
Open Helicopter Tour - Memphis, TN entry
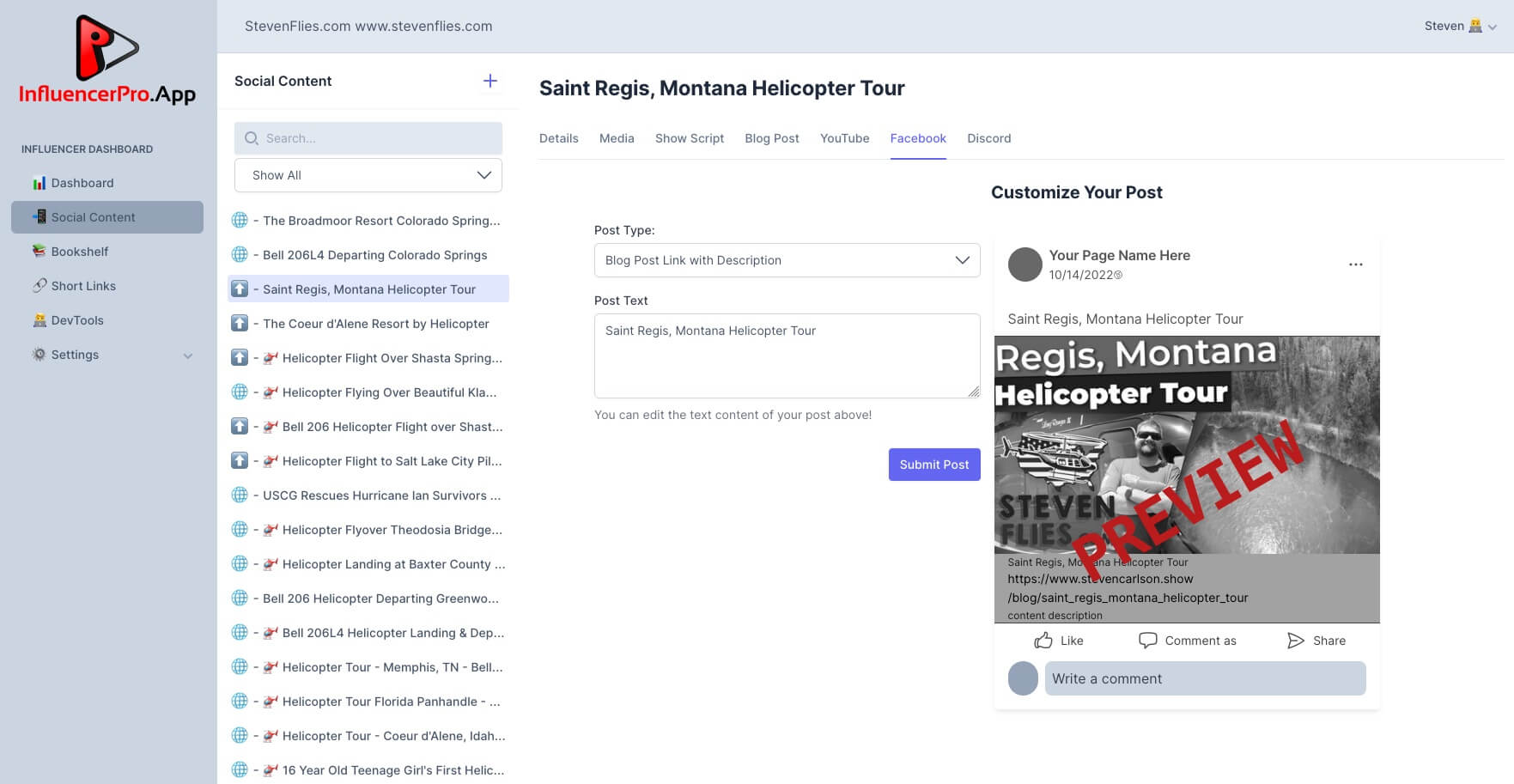(368, 667)
